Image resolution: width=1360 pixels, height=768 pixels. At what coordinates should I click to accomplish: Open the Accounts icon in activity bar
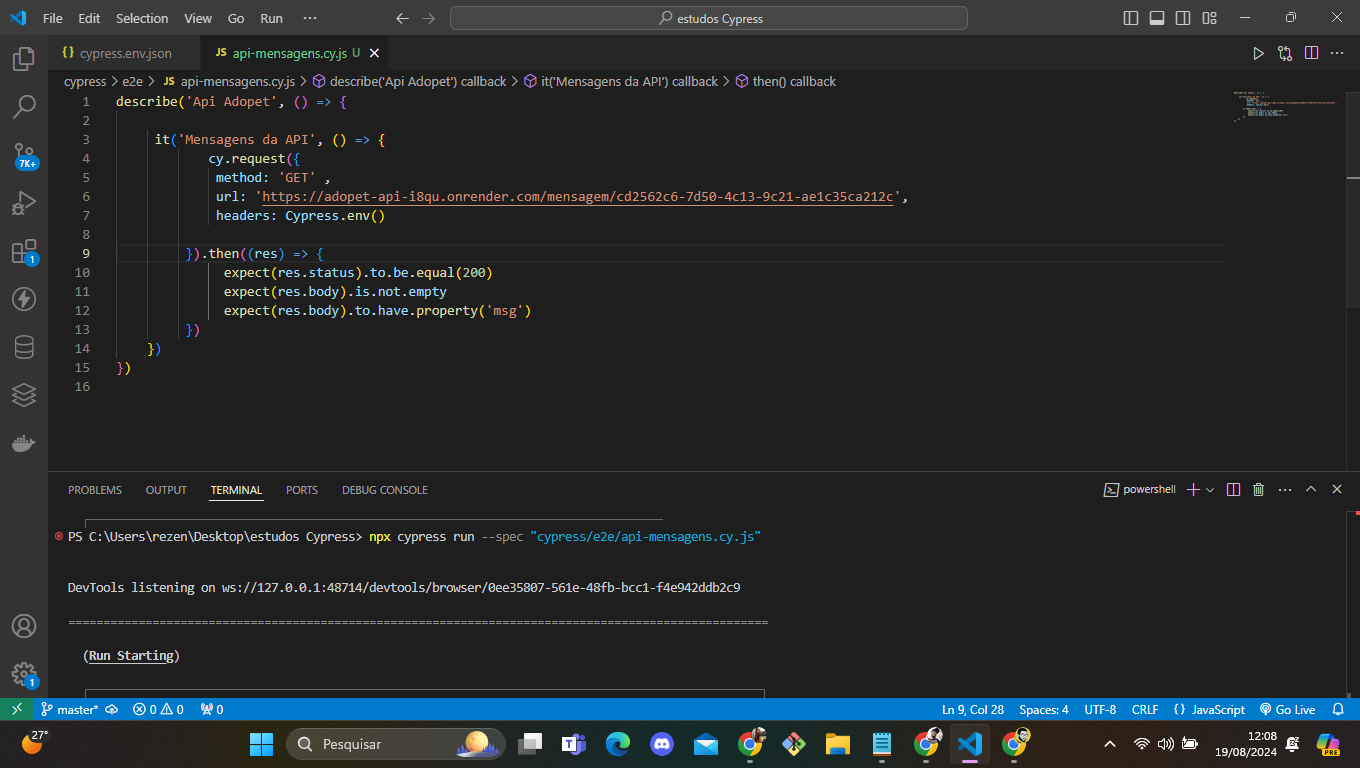coord(24,626)
